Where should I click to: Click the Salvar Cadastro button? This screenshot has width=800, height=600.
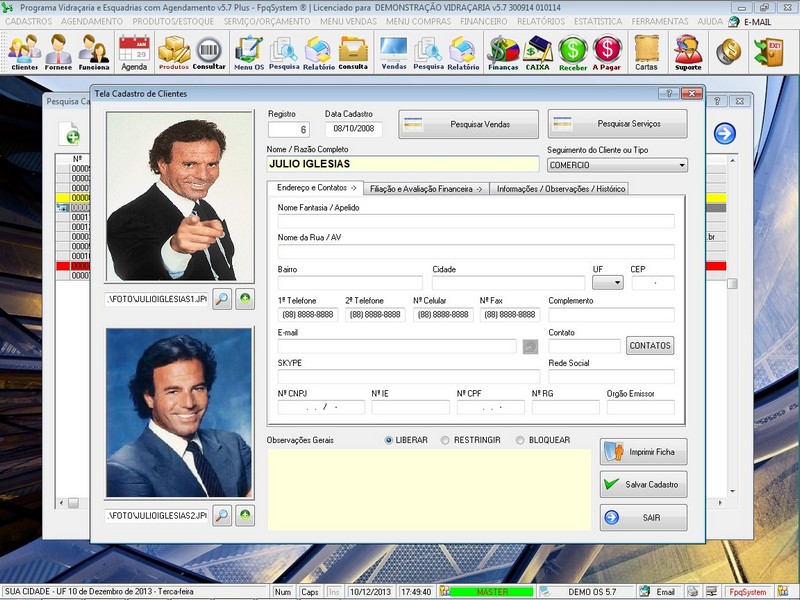(642, 484)
